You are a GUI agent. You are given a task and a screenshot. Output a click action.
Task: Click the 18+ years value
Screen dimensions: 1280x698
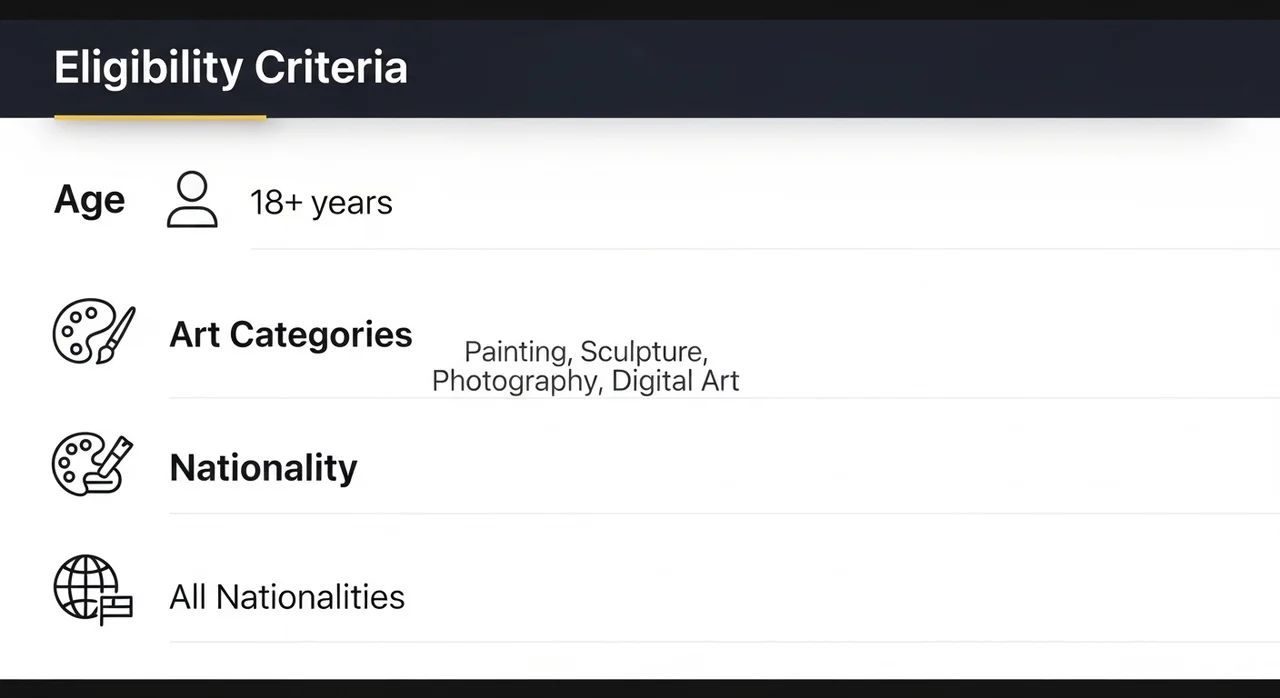coord(321,203)
